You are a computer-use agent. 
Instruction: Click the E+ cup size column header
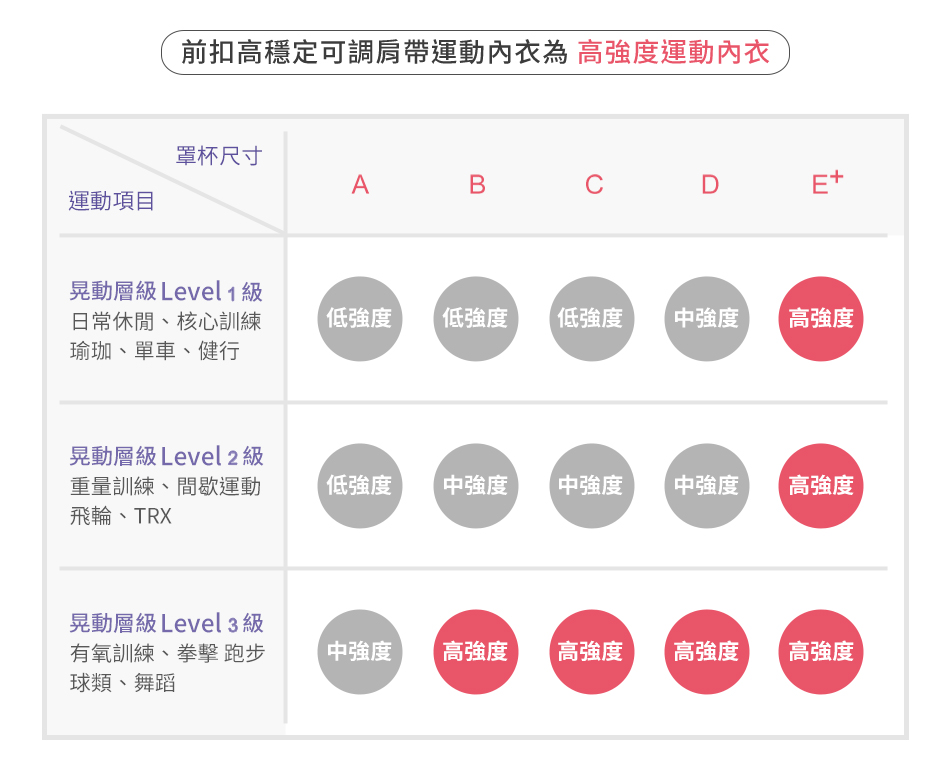(x=826, y=183)
